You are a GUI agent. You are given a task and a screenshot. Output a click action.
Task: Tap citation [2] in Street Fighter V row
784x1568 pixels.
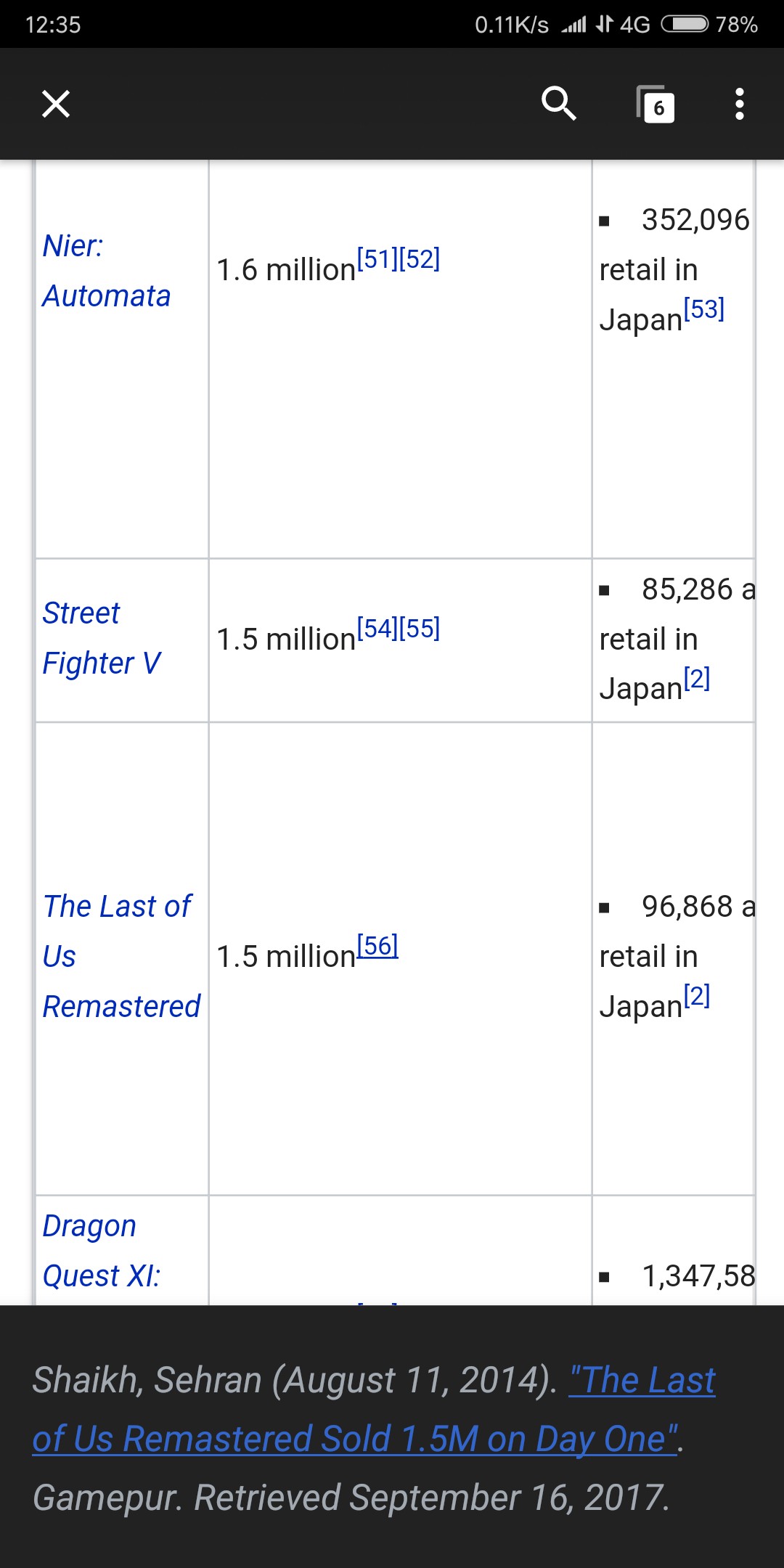click(x=697, y=679)
